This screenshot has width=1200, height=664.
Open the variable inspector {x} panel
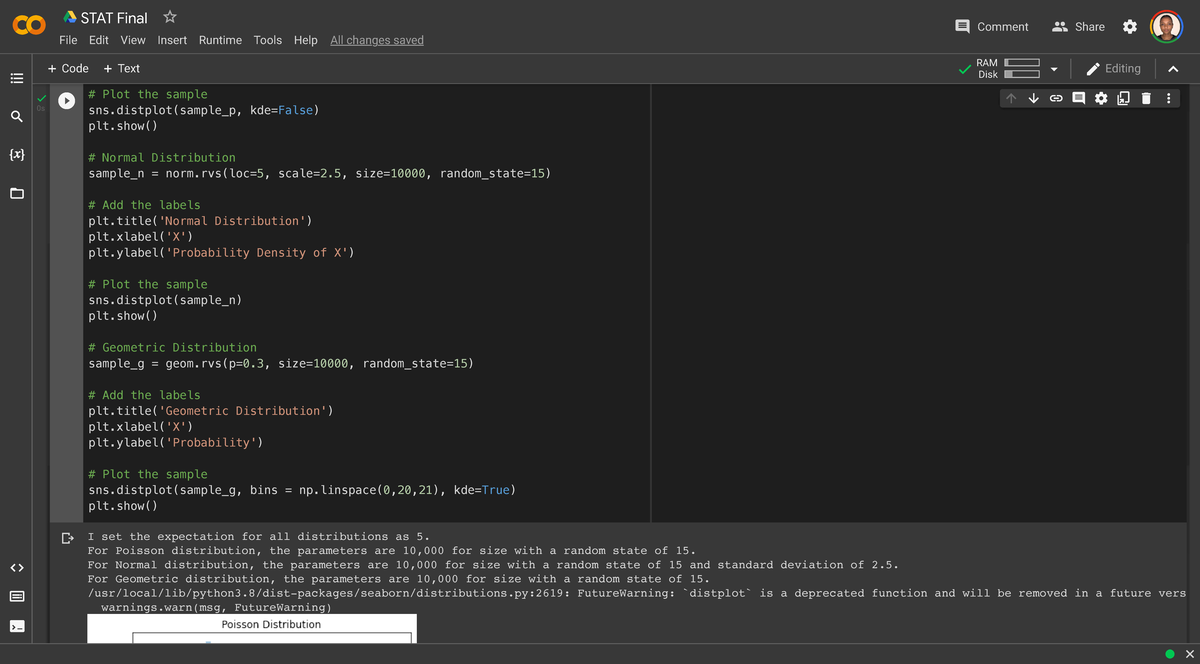[16, 155]
